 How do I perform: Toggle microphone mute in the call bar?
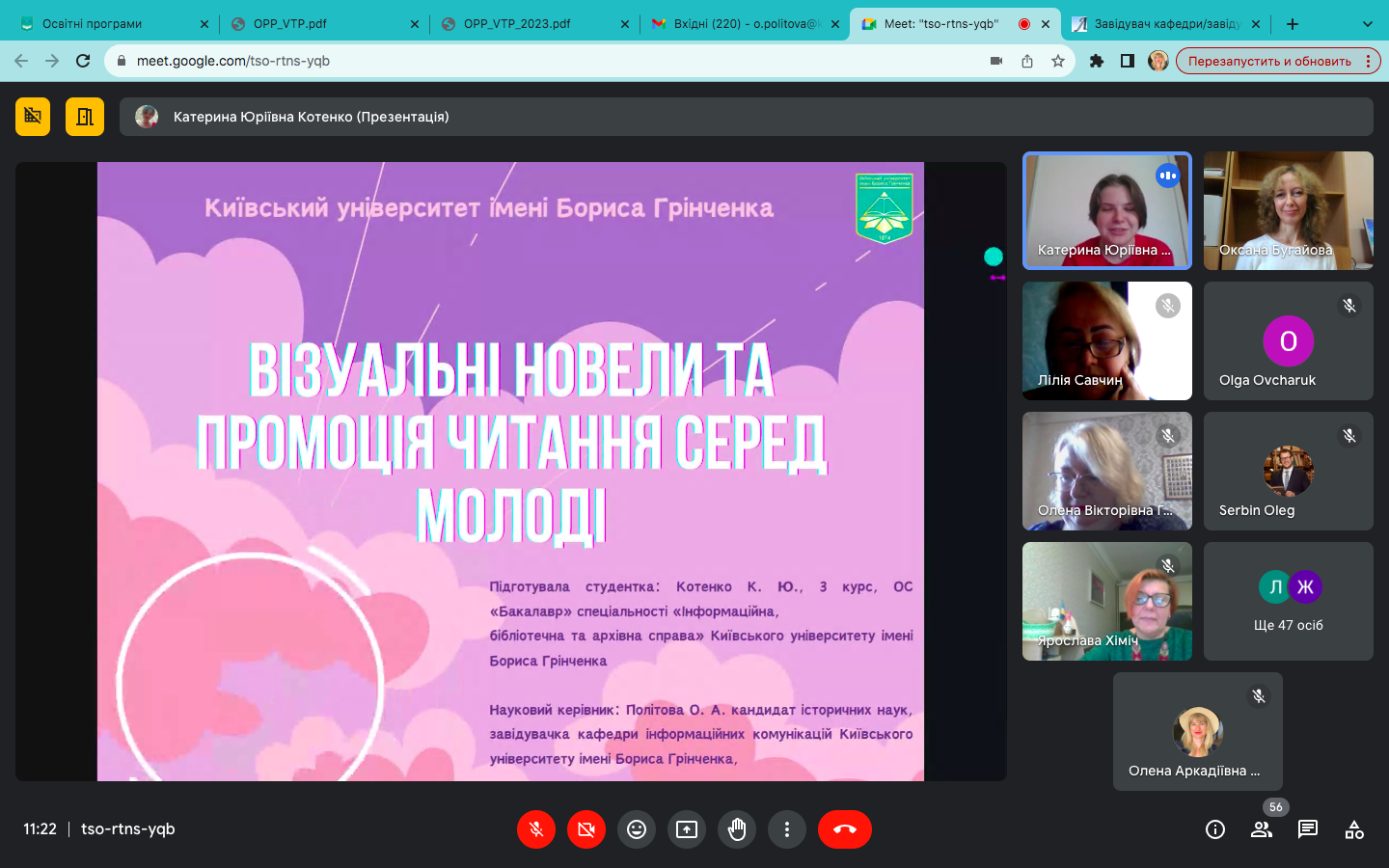click(536, 829)
